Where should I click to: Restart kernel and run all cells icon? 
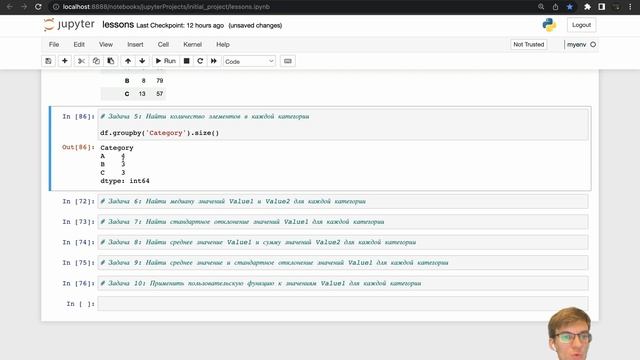(x=213, y=61)
